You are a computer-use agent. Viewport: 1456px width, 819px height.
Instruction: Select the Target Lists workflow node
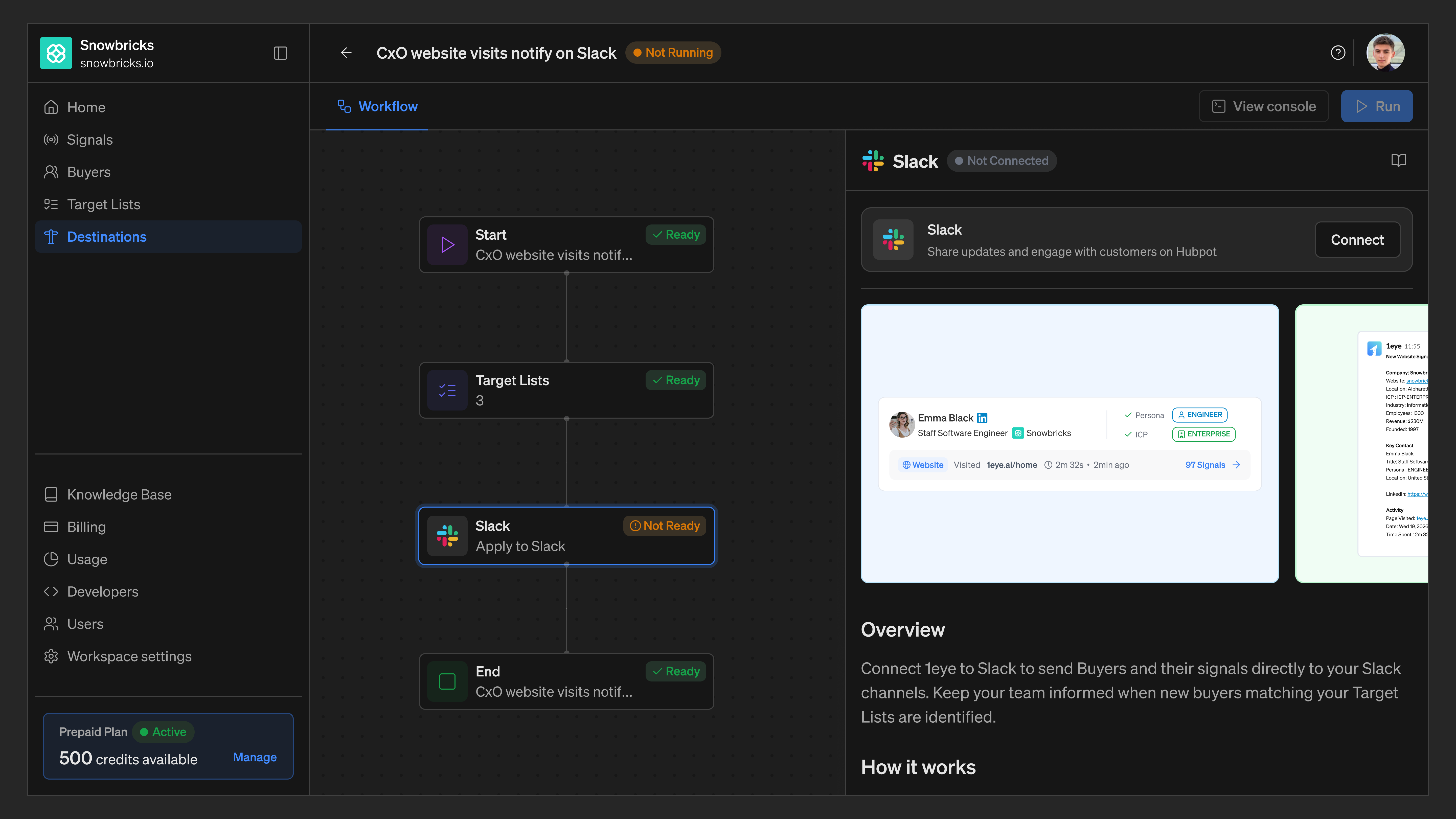tap(566, 391)
